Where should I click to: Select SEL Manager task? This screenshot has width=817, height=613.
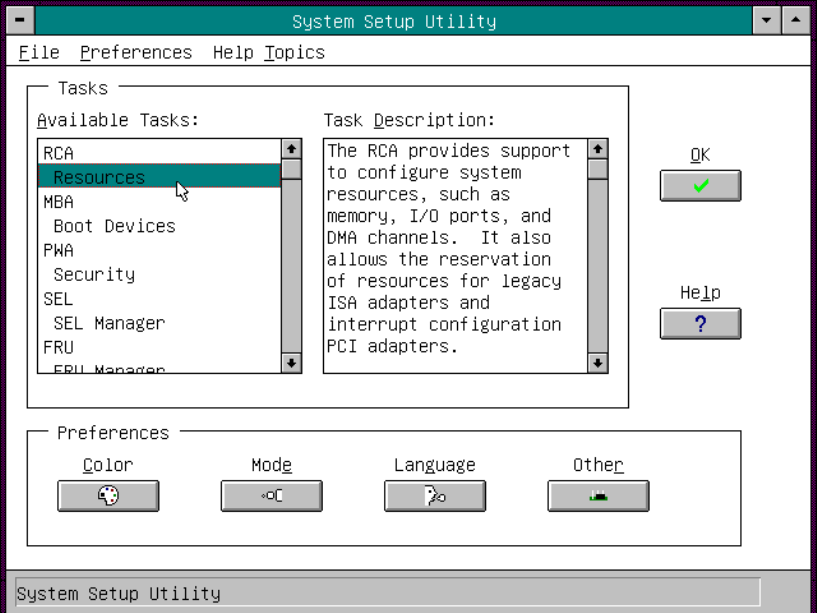pos(109,323)
